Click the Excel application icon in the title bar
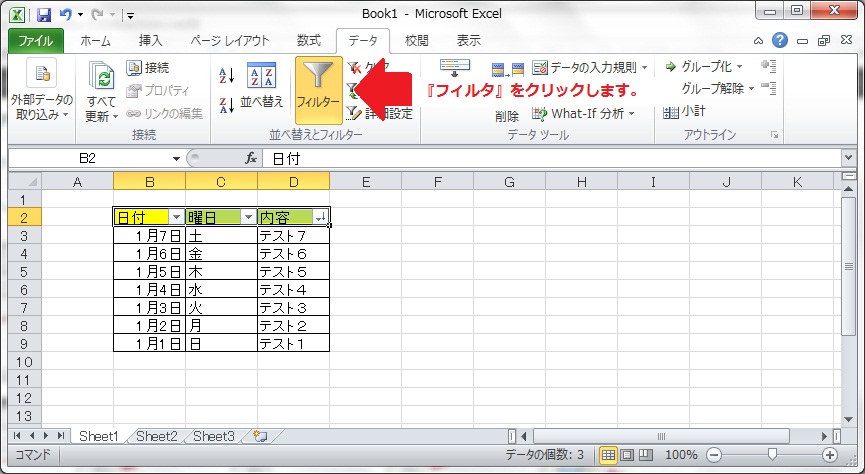 coord(17,14)
